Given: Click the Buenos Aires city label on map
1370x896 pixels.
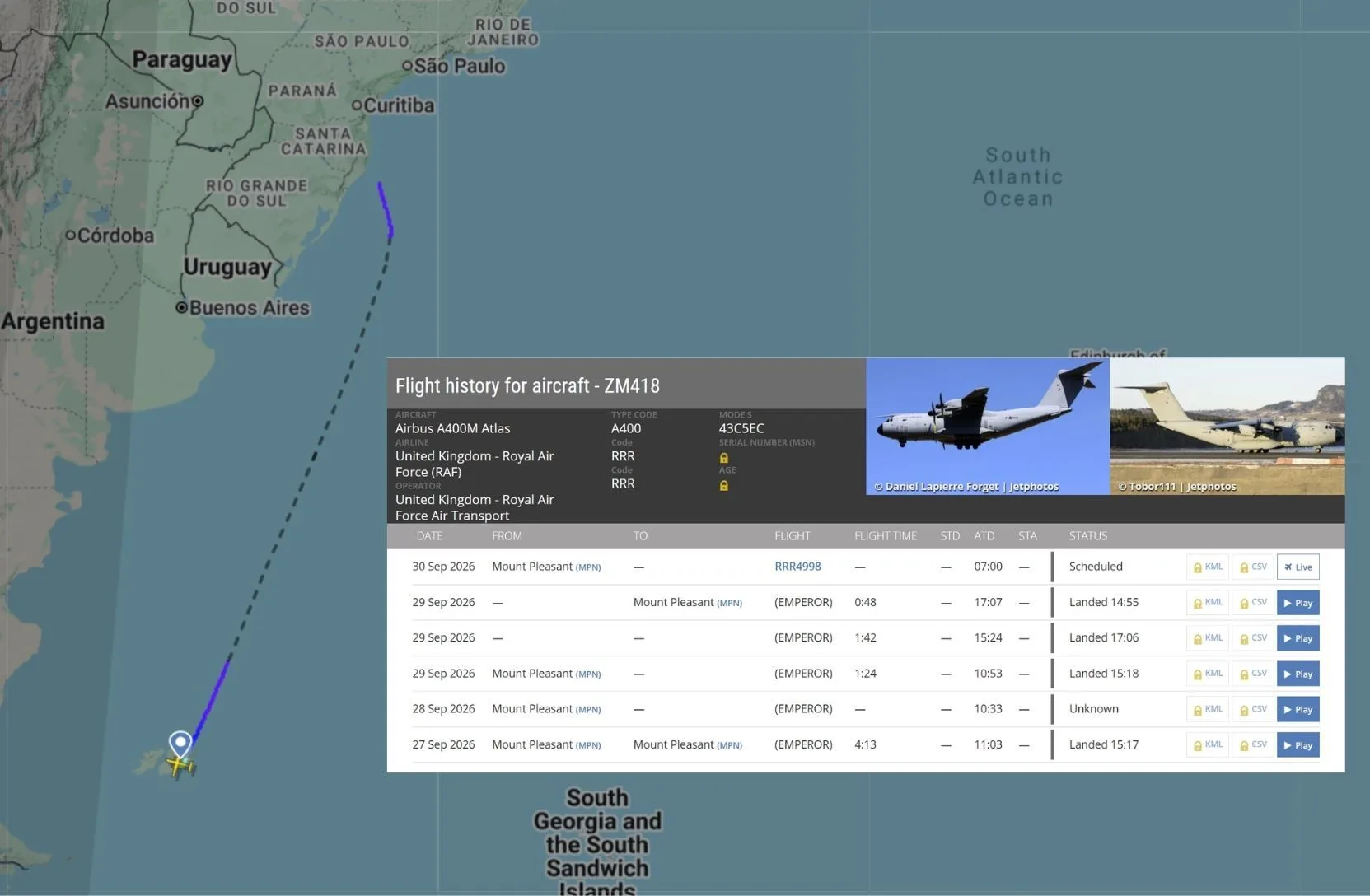Looking at the screenshot, I should (249, 308).
